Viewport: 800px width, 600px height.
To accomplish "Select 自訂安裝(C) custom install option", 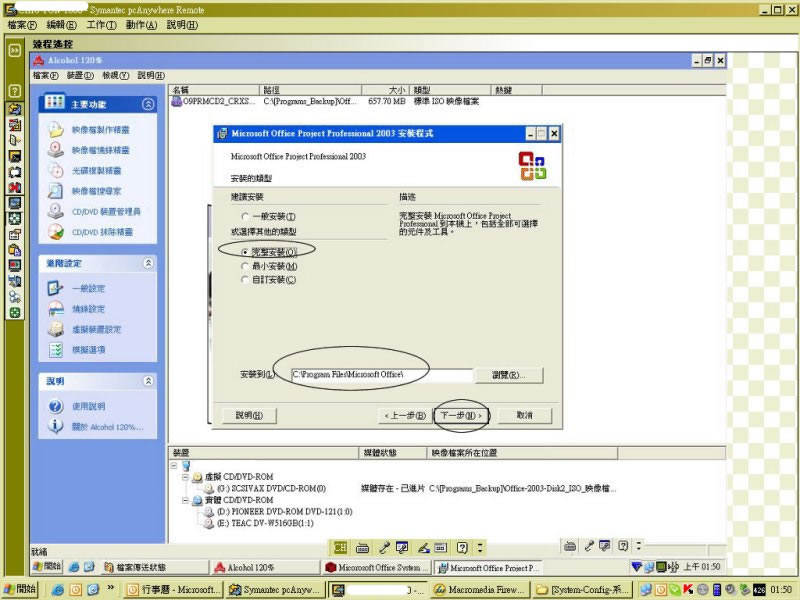I will pyautogui.click(x=245, y=280).
